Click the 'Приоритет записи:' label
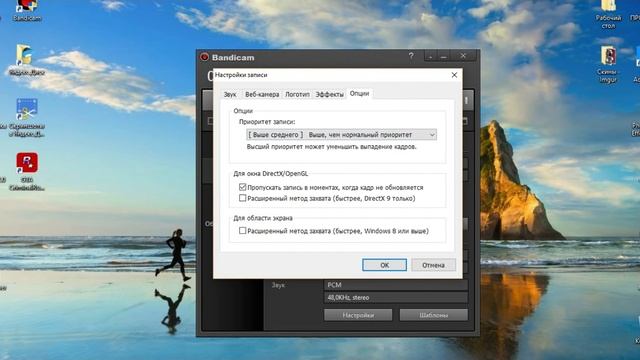Screen dimensions: 640x360 [x=267, y=122]
